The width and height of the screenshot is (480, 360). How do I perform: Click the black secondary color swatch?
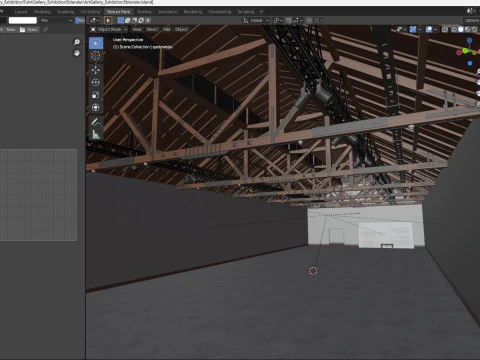[3, 21]
